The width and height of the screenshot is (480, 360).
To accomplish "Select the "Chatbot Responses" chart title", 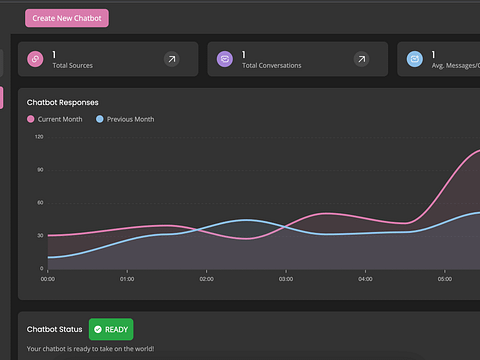I will 63,103.
